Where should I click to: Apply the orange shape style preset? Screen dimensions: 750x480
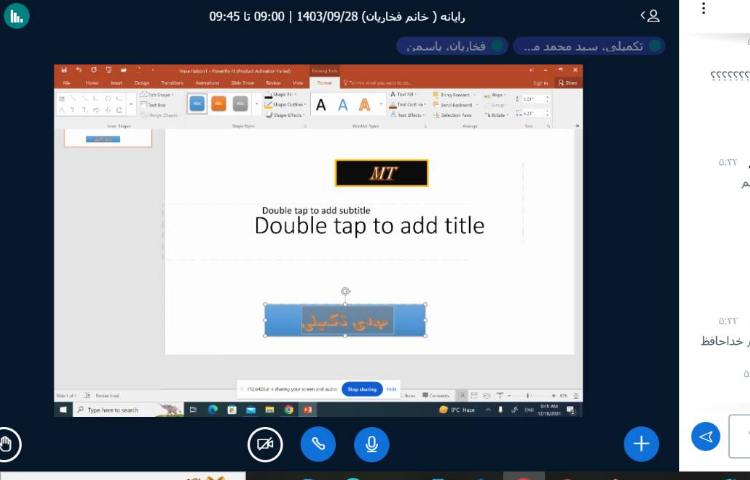pos(219,104)
